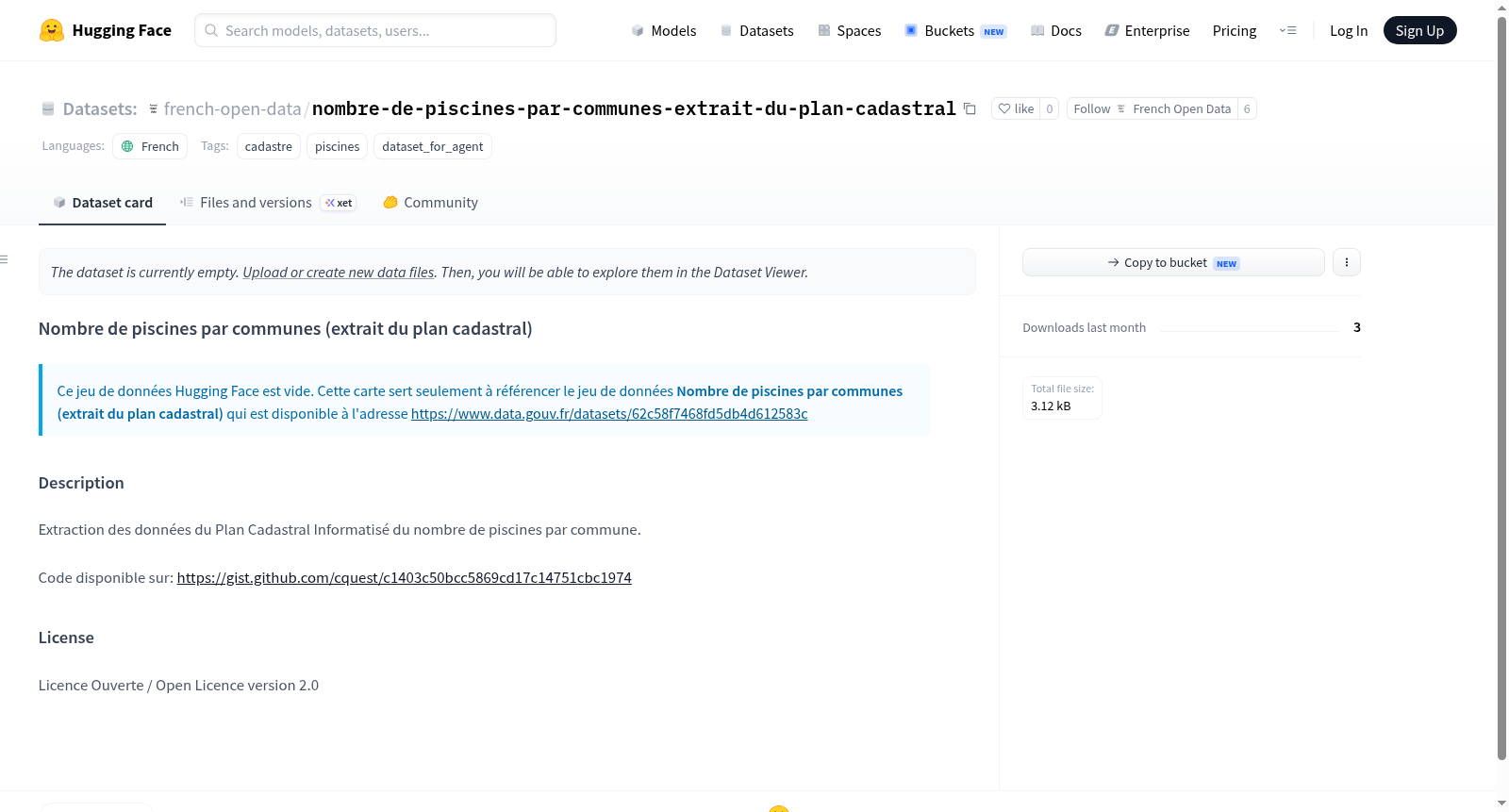Select the French language tag
This screenshot has height=812, width=1509.
(x=150, y=146)
